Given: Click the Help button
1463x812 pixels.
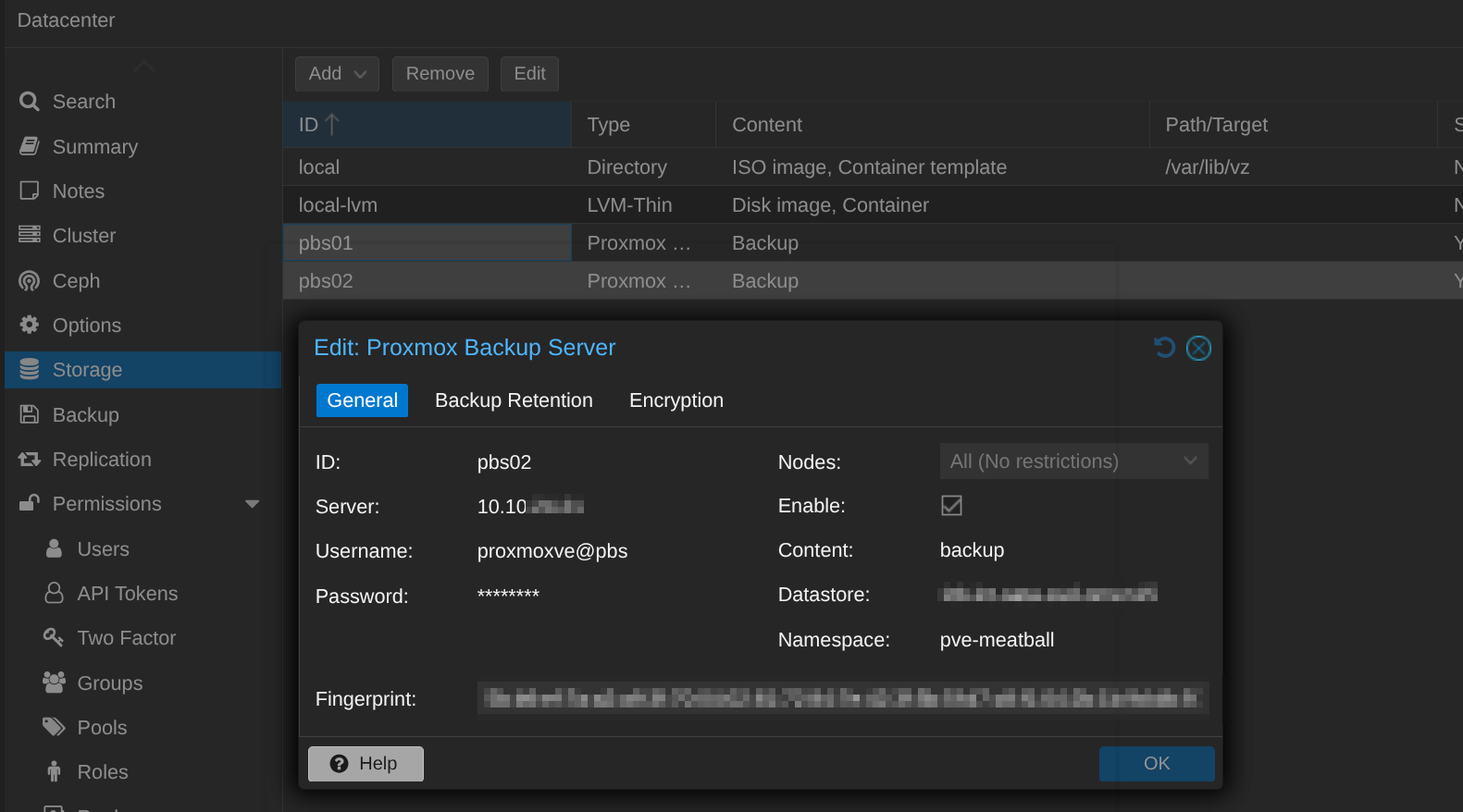Looking at the screenshot, I should coord(366,764).
